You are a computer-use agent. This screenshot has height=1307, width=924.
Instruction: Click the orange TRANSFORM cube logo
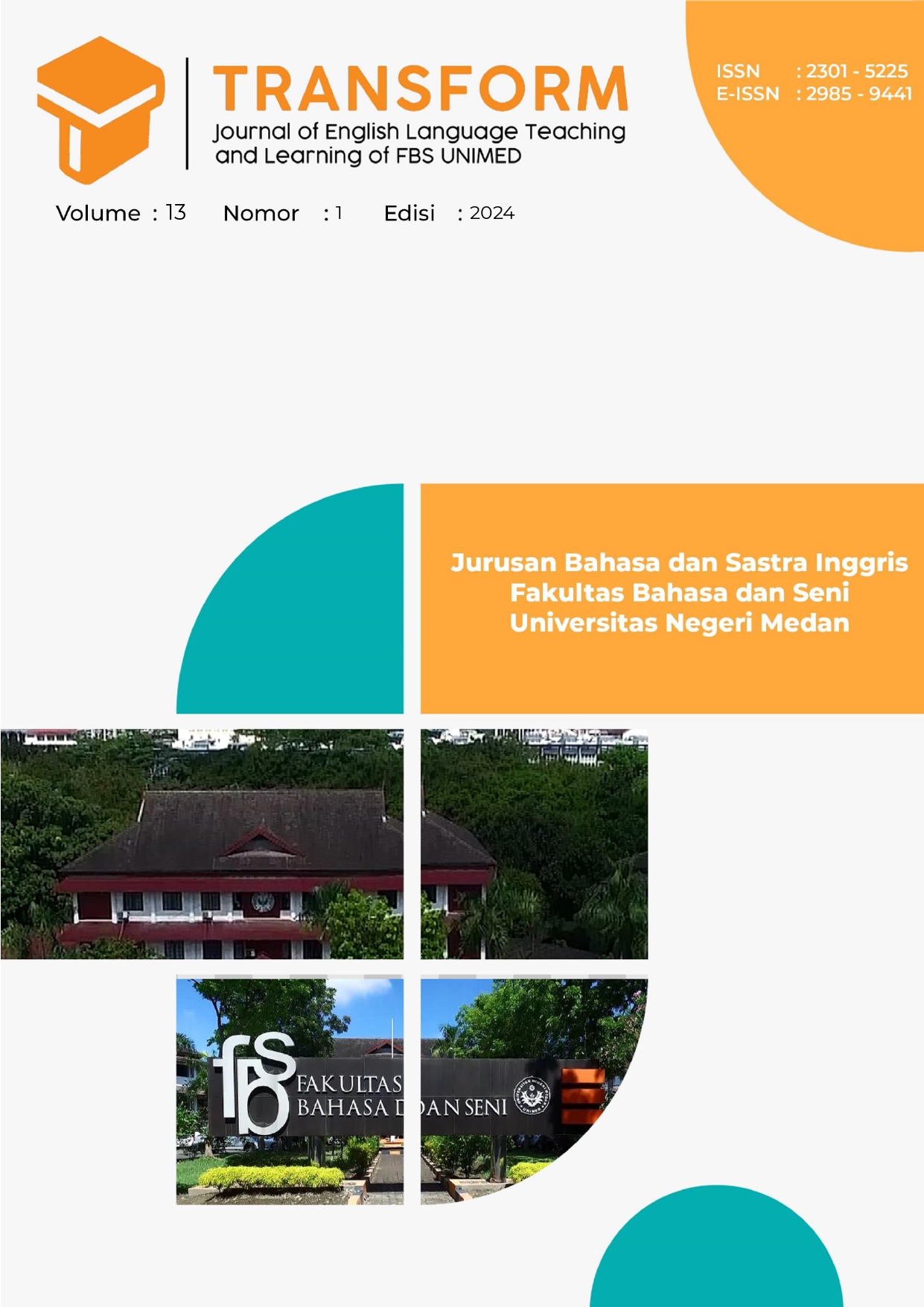[x=101, y=110]
